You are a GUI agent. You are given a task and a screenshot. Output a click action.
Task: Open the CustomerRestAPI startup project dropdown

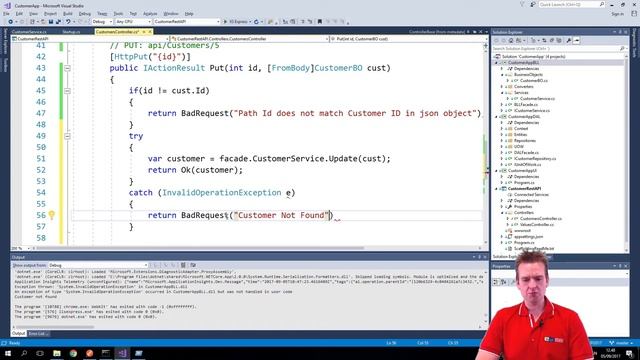click(x=187, y=22)
